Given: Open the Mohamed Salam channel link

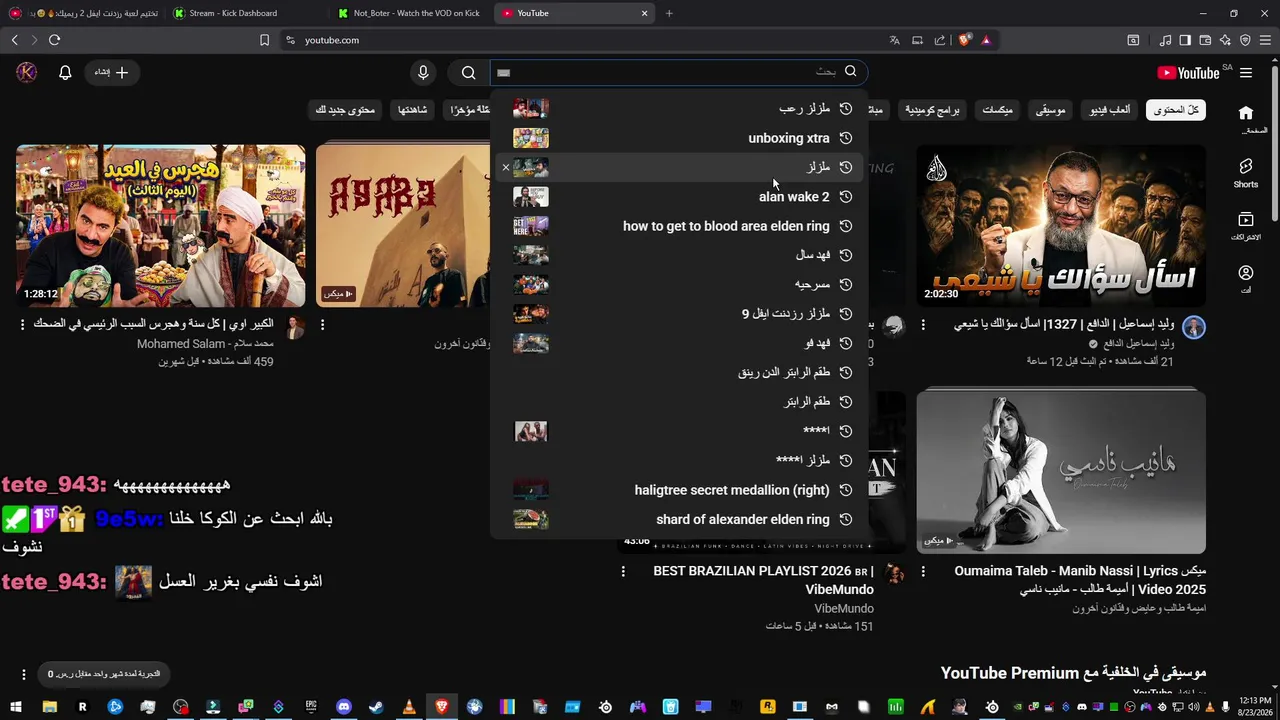Looking at the screenshot, I should (205, 344).
